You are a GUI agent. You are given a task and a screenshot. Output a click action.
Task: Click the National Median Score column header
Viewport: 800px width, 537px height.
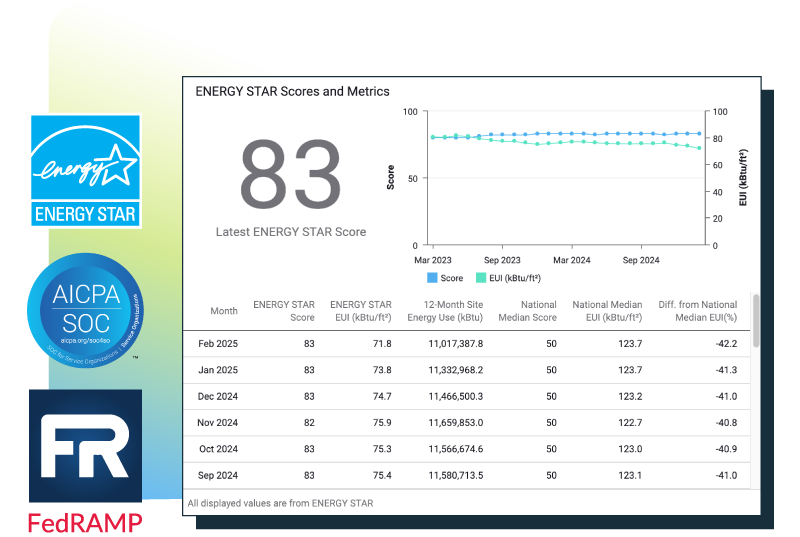[x=527, y=311]
